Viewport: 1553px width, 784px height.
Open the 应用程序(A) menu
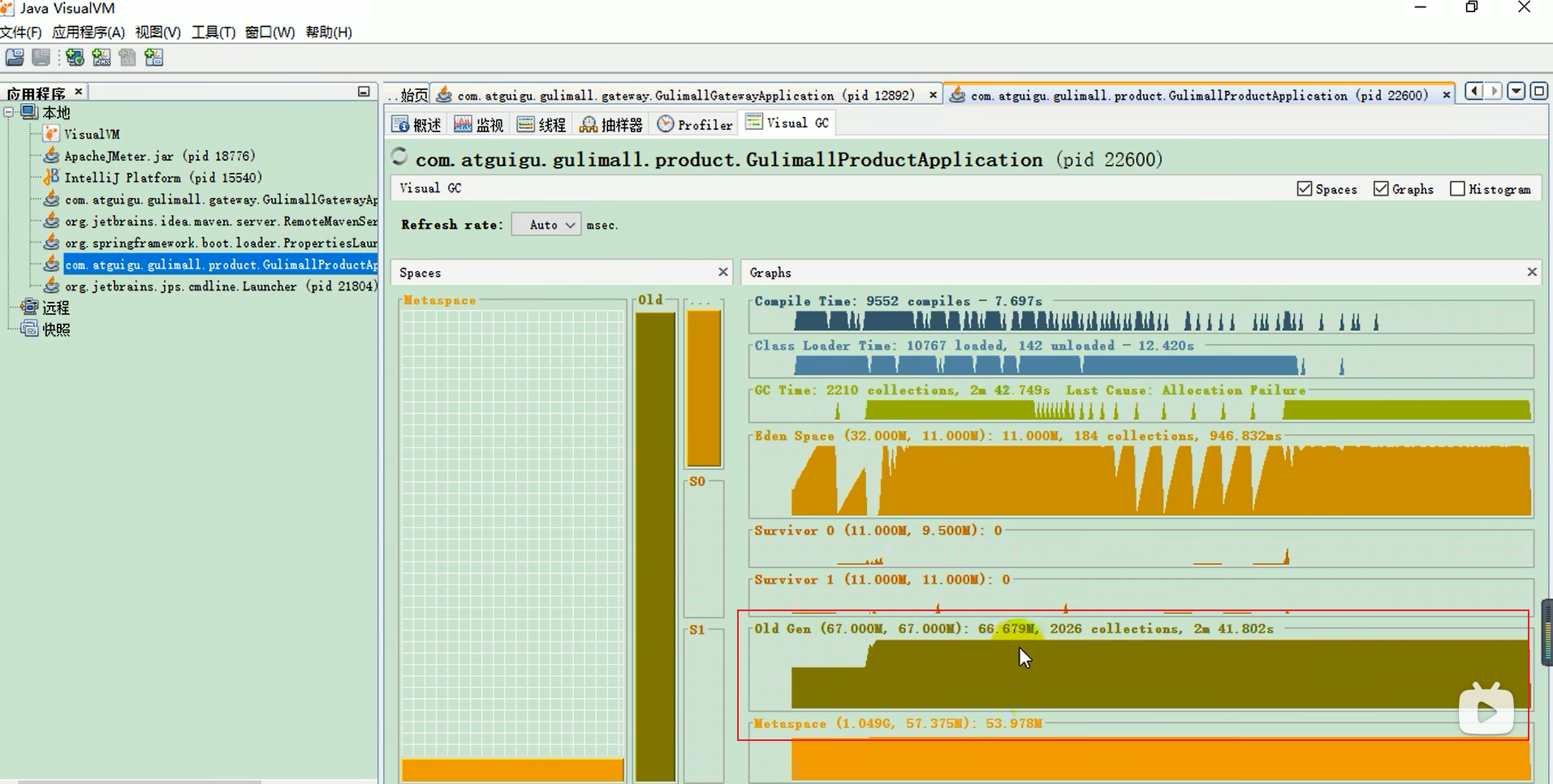(88, 32)
